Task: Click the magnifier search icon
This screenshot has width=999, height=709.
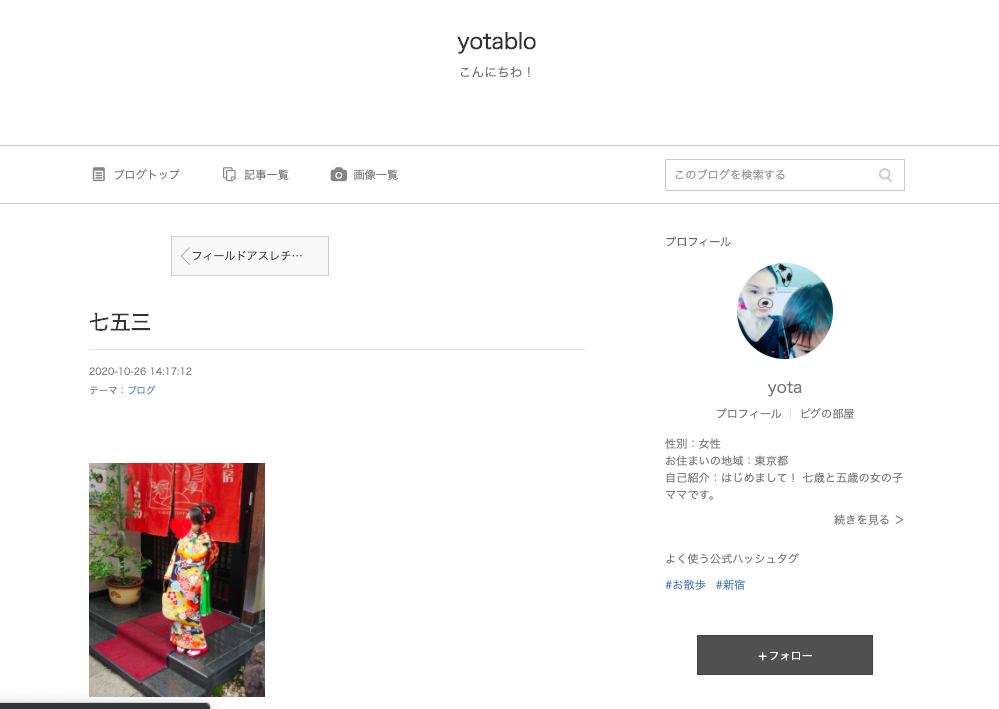Action: point(885,175)
